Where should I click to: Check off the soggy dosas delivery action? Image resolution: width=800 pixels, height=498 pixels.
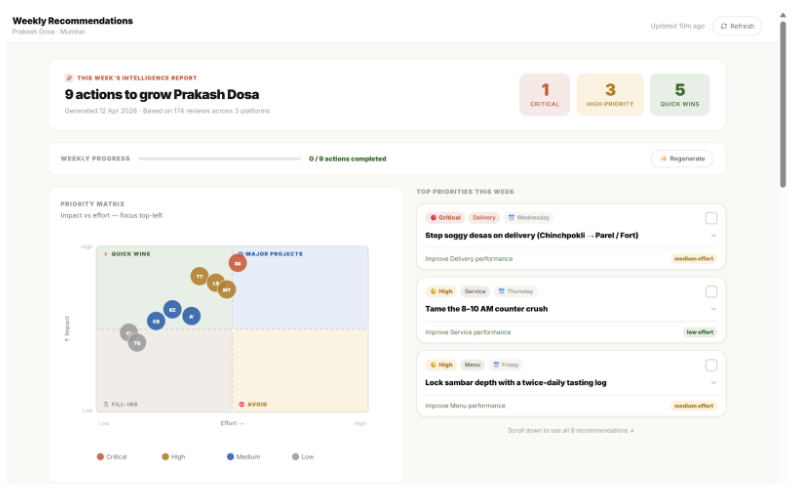[x=711, y=218]
